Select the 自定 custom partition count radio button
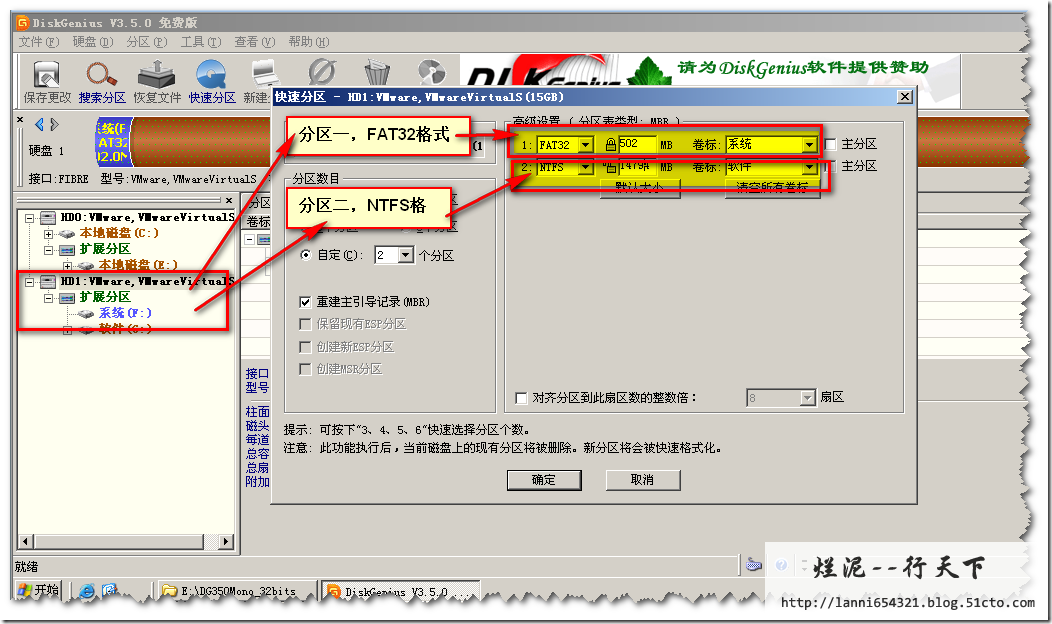This screenshot has height=624, width=1052. (x=306, y=255)
